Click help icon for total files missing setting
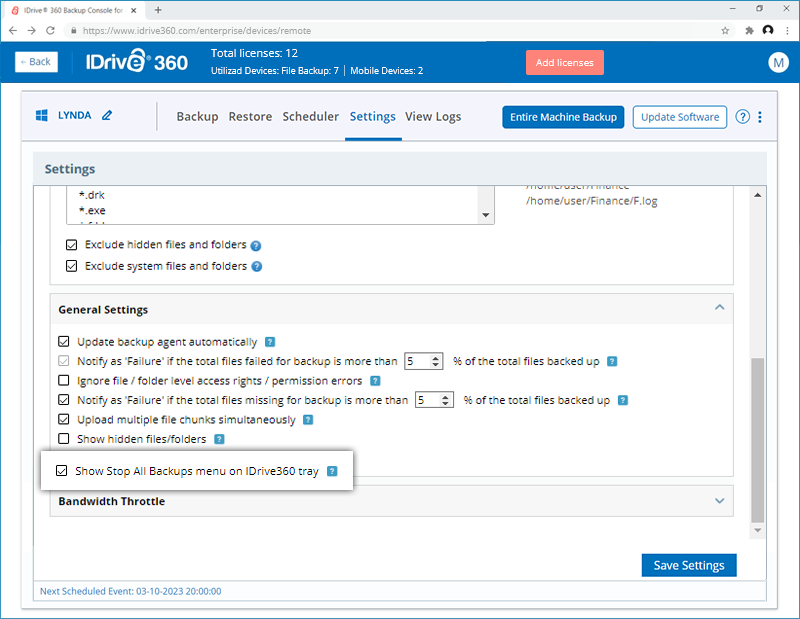The image size is (800, 619). pyautogui.click(x=622, y=400)
